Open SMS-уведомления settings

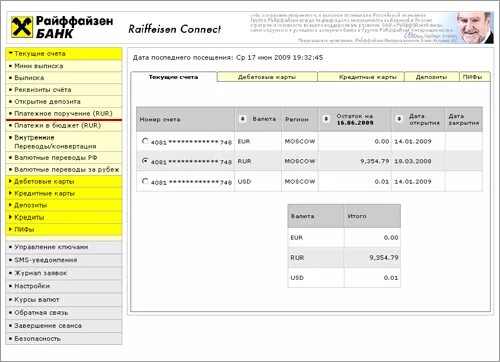pyautogui.click(x=64, y=260)
